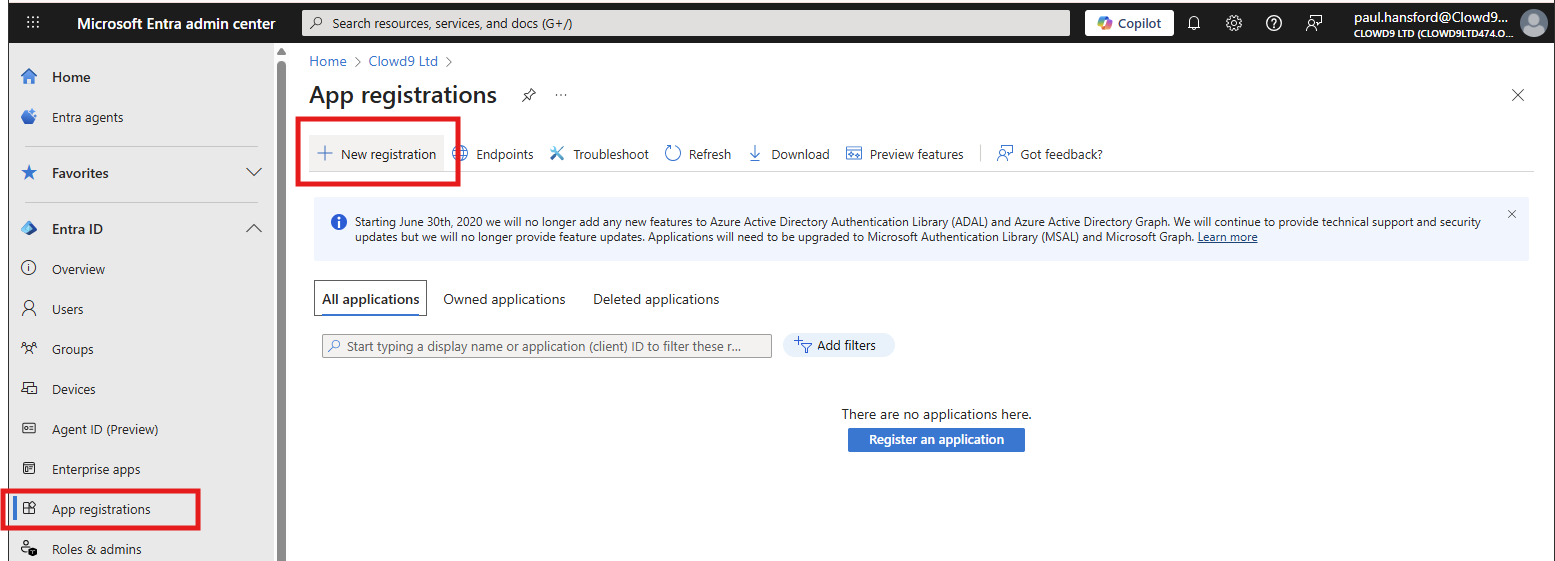The image size is (1555, 561).
Task: Click the feedback icon in header
Action: [1314, 23]
